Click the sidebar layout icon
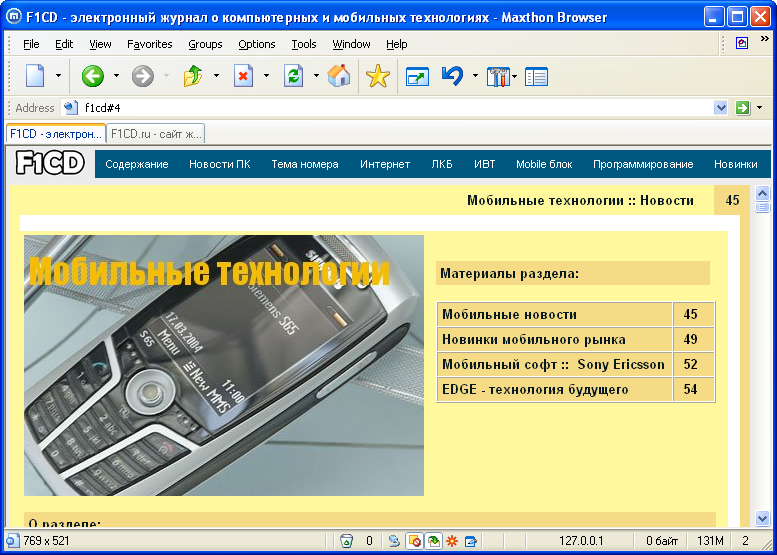The height and width of the screenshot is (555, 777). coord(536,77)
